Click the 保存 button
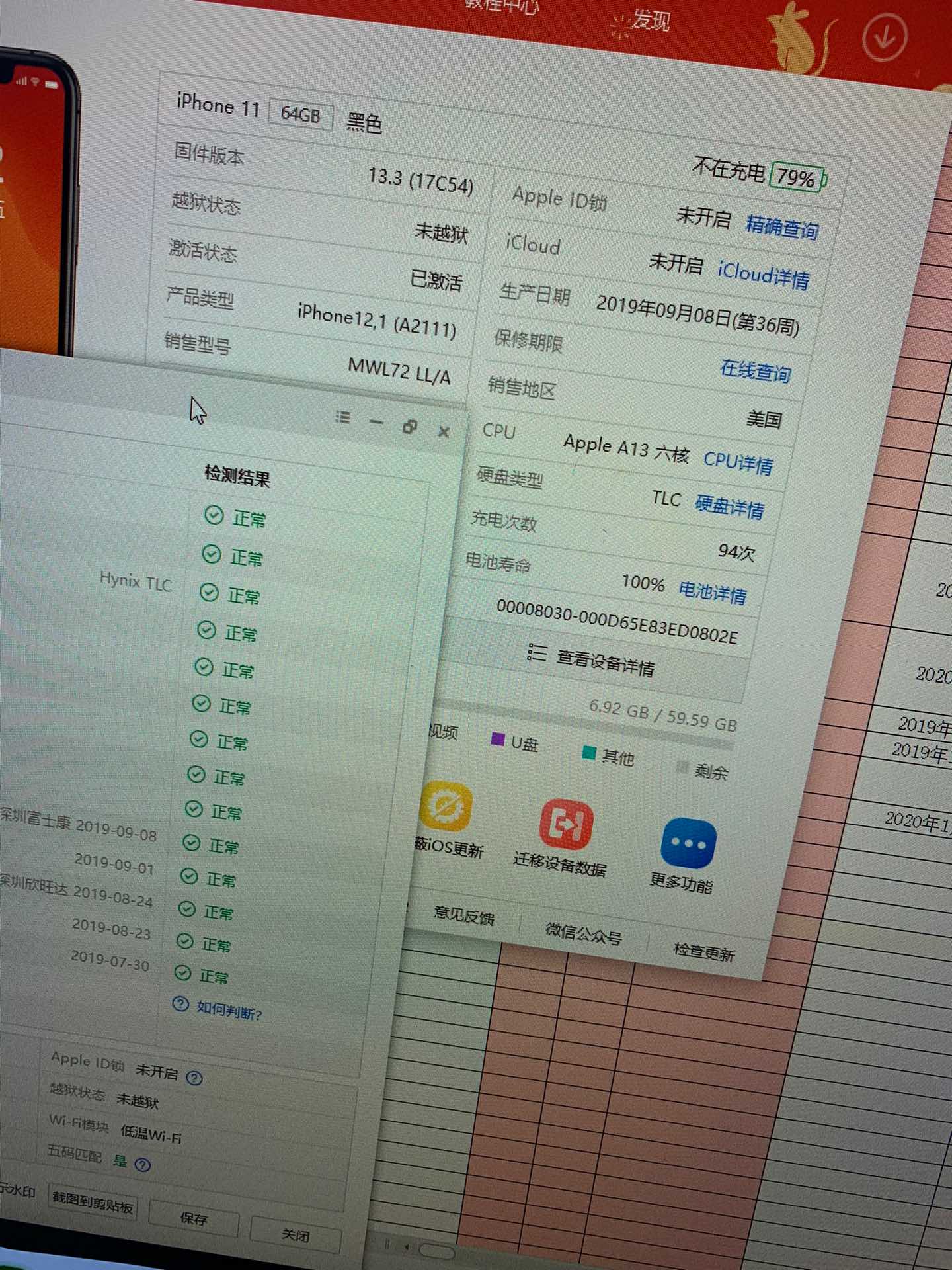This screenshot has width=952, height=1270. click(x=194, y=1219)
